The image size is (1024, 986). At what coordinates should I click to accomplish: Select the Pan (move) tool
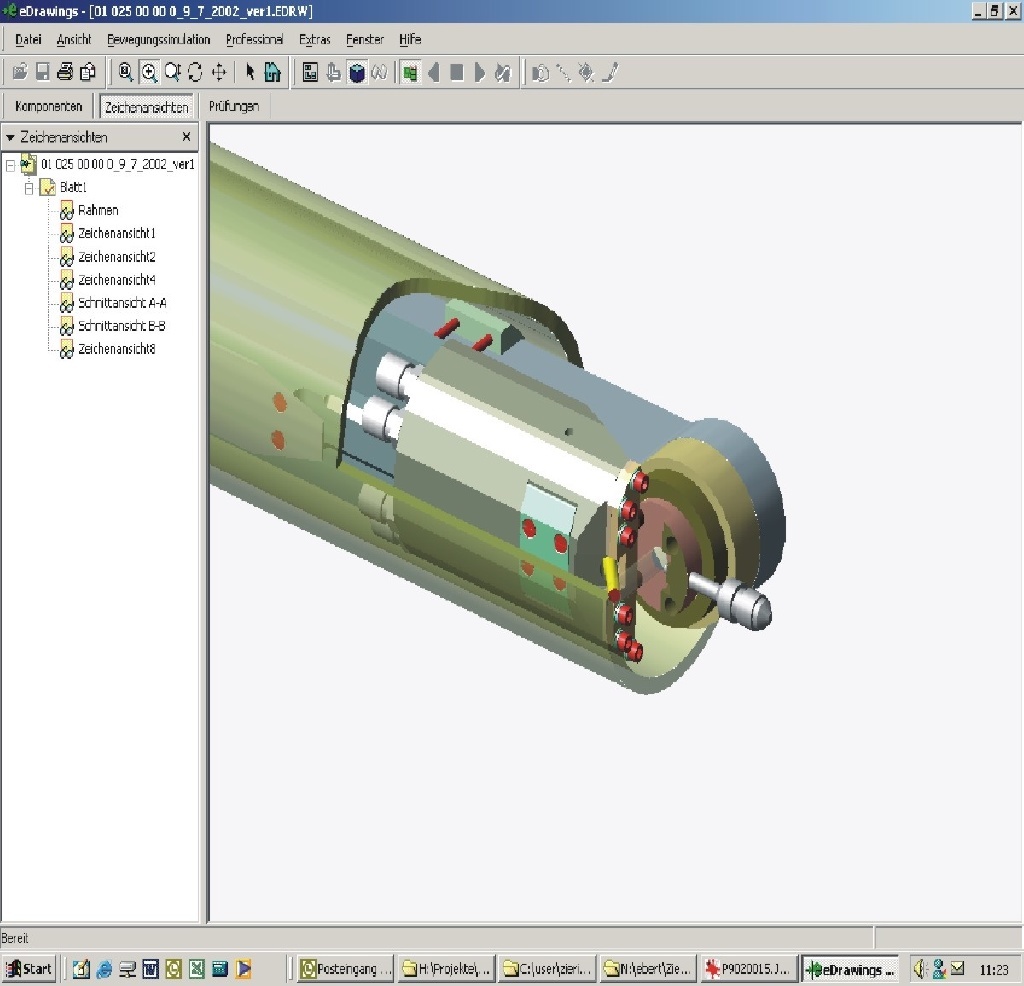[x=219, y=72]
